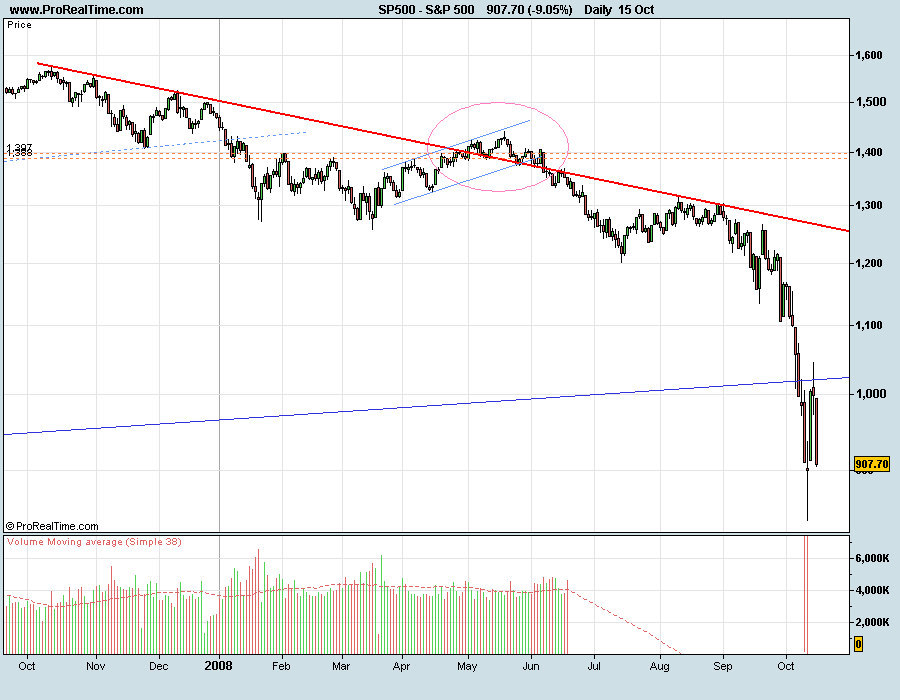Click the 1,000 price axis label
The image size is (900, 700).
point(870,393)
